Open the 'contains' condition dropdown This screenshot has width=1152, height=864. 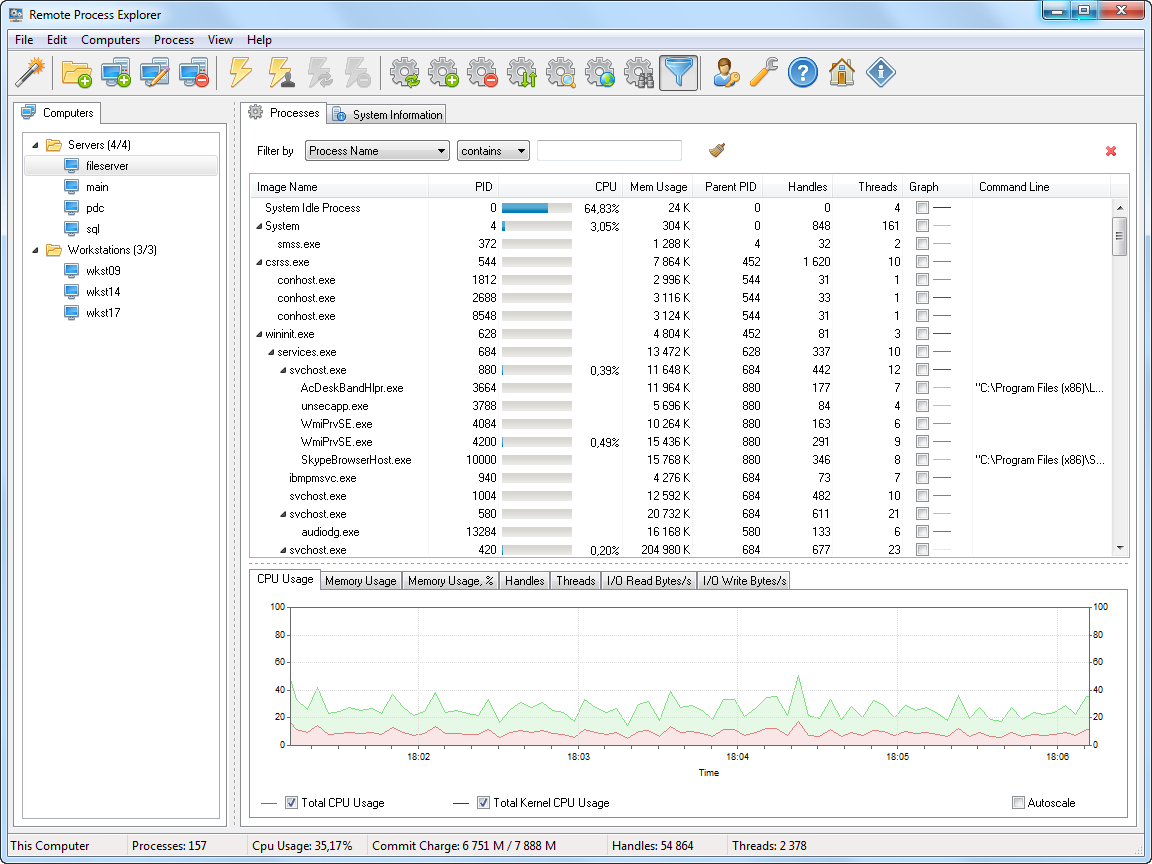click(493, 151)
